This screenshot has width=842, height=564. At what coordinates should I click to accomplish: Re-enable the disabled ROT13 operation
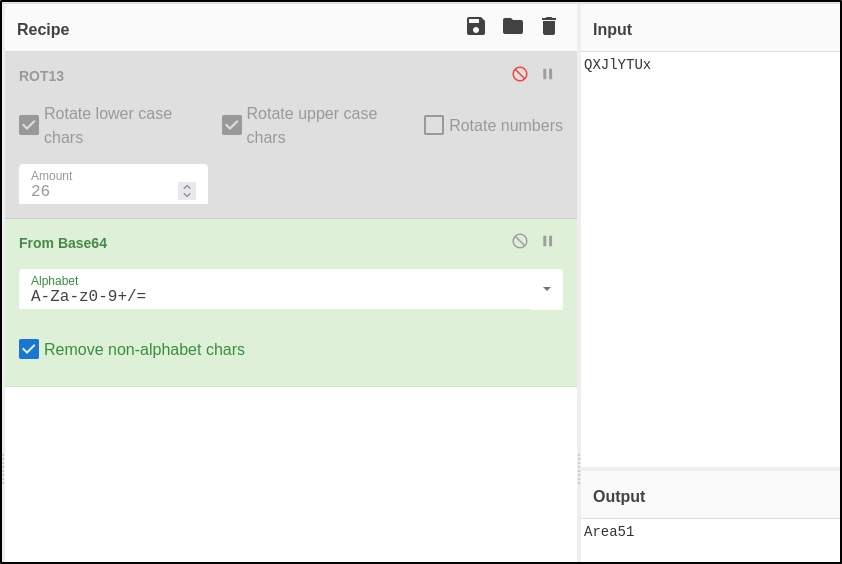pyautogui.click(x=520, y=74)
